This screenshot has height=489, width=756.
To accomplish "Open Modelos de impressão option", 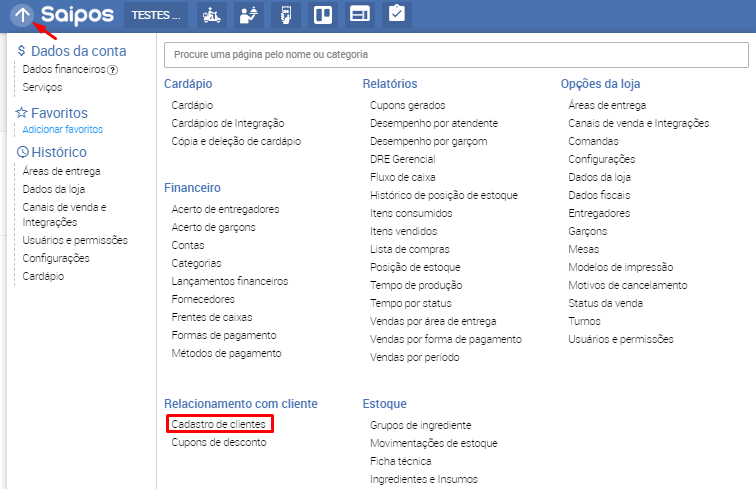I will click(620, 267).
